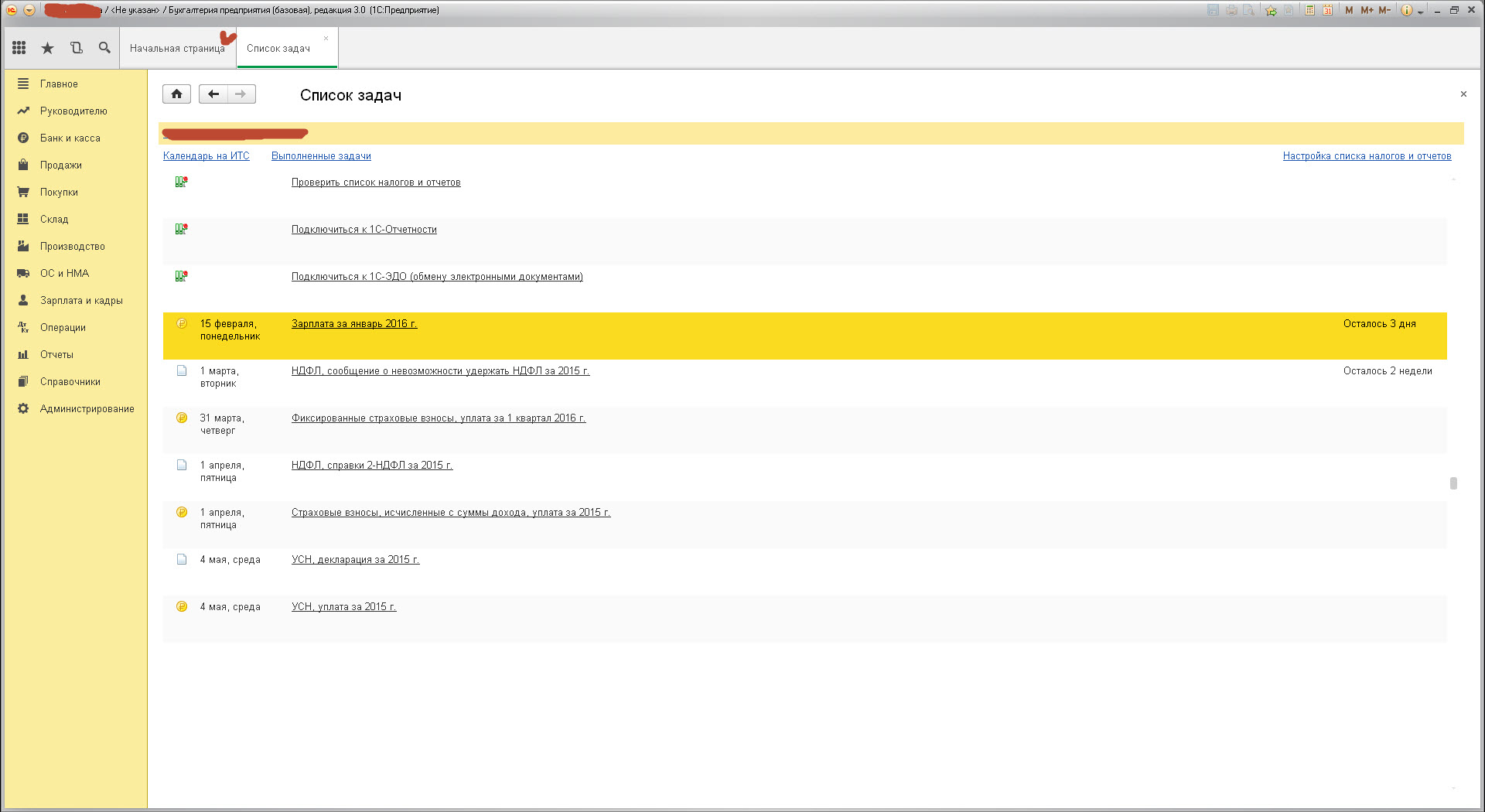Screen dimensions: 1485x812
Task: Go back with the left arrow
Action: (213, 94)
